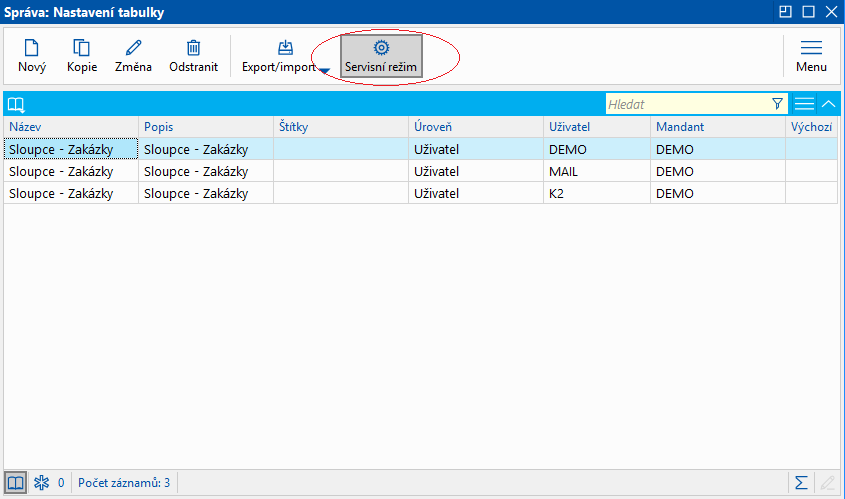Viewport: 845px width, 499px height.
Task: Select row with user MAIL
Action: (421, 171)
